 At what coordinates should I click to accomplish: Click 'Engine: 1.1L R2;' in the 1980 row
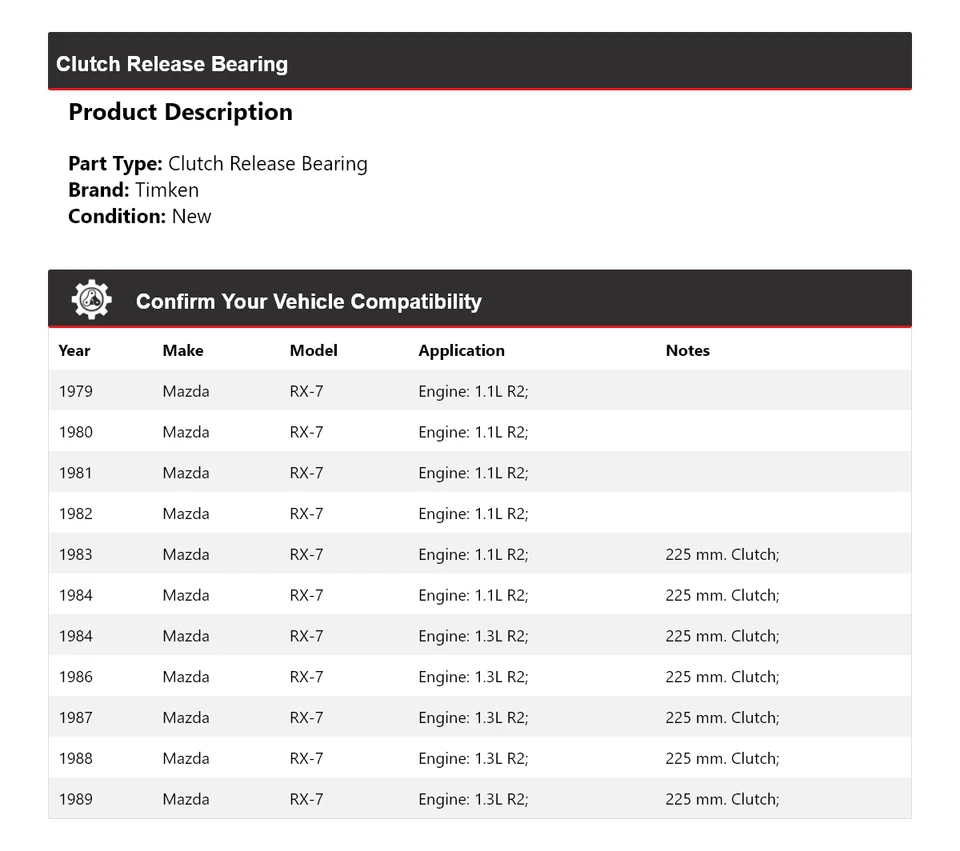(x=473, y=433)
